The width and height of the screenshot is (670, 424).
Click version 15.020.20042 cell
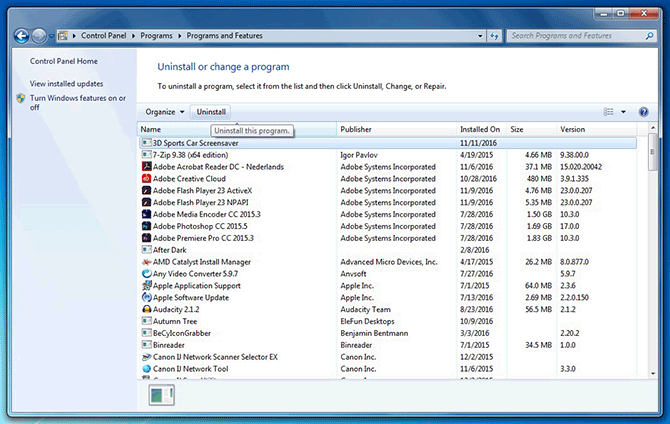pyautogui.click(x=581, y=167)
